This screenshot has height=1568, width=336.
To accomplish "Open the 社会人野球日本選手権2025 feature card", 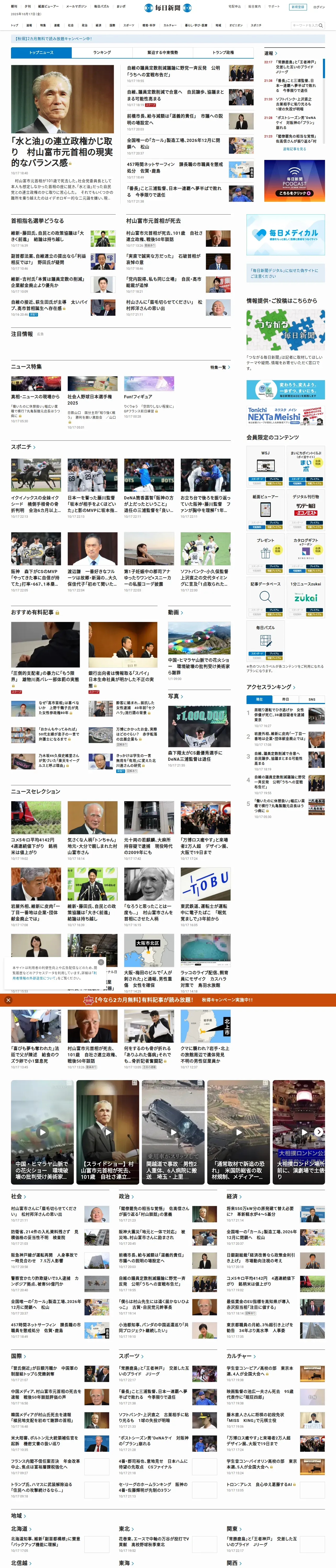I will [92, 403].
